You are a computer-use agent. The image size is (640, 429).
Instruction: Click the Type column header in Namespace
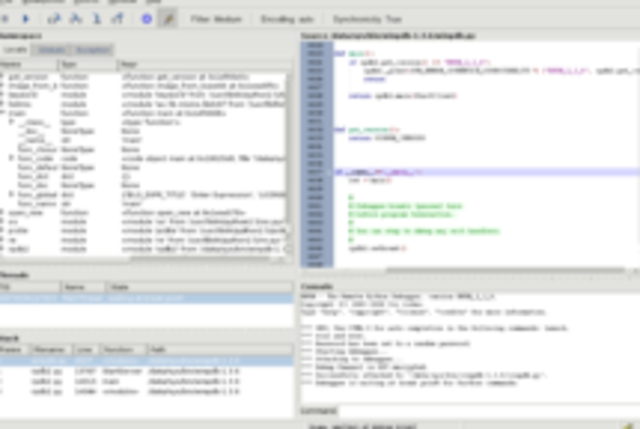click(88, 64)
